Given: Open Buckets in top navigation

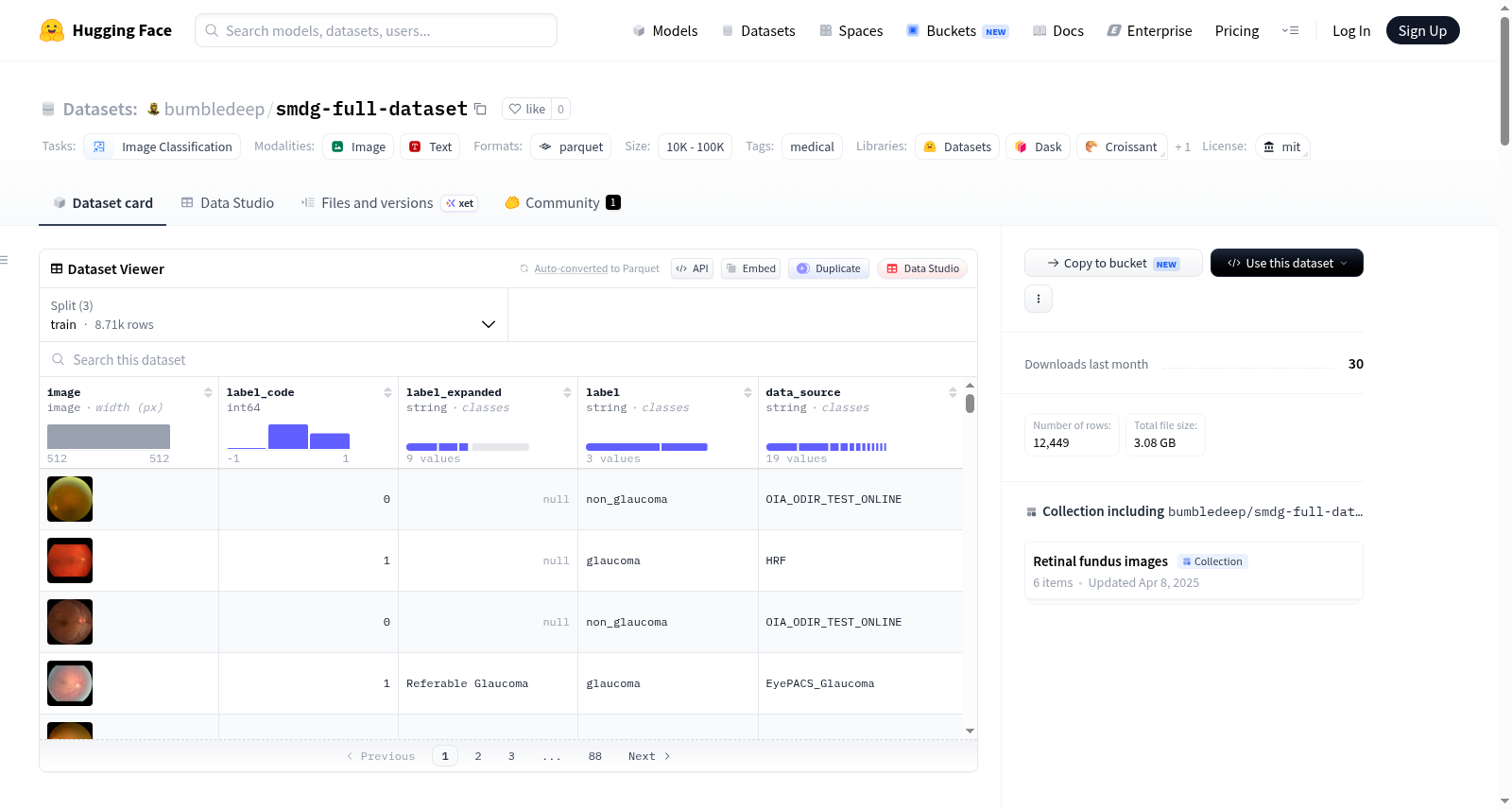Looking at the screenshot, I should [x=957, y=30].
